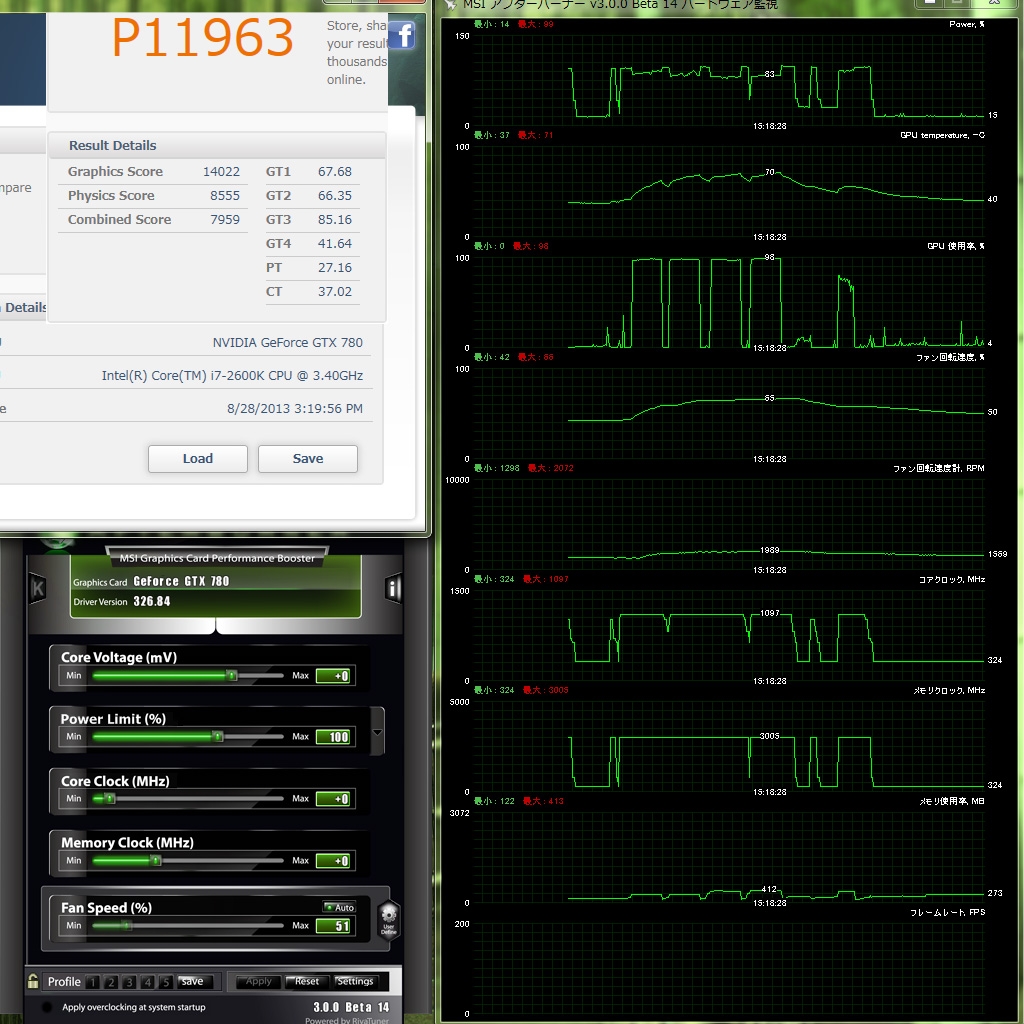This screenshot has width=1024, height=1024.
Task: Click the GT1 result 67.68
Action: pos(334,172)
